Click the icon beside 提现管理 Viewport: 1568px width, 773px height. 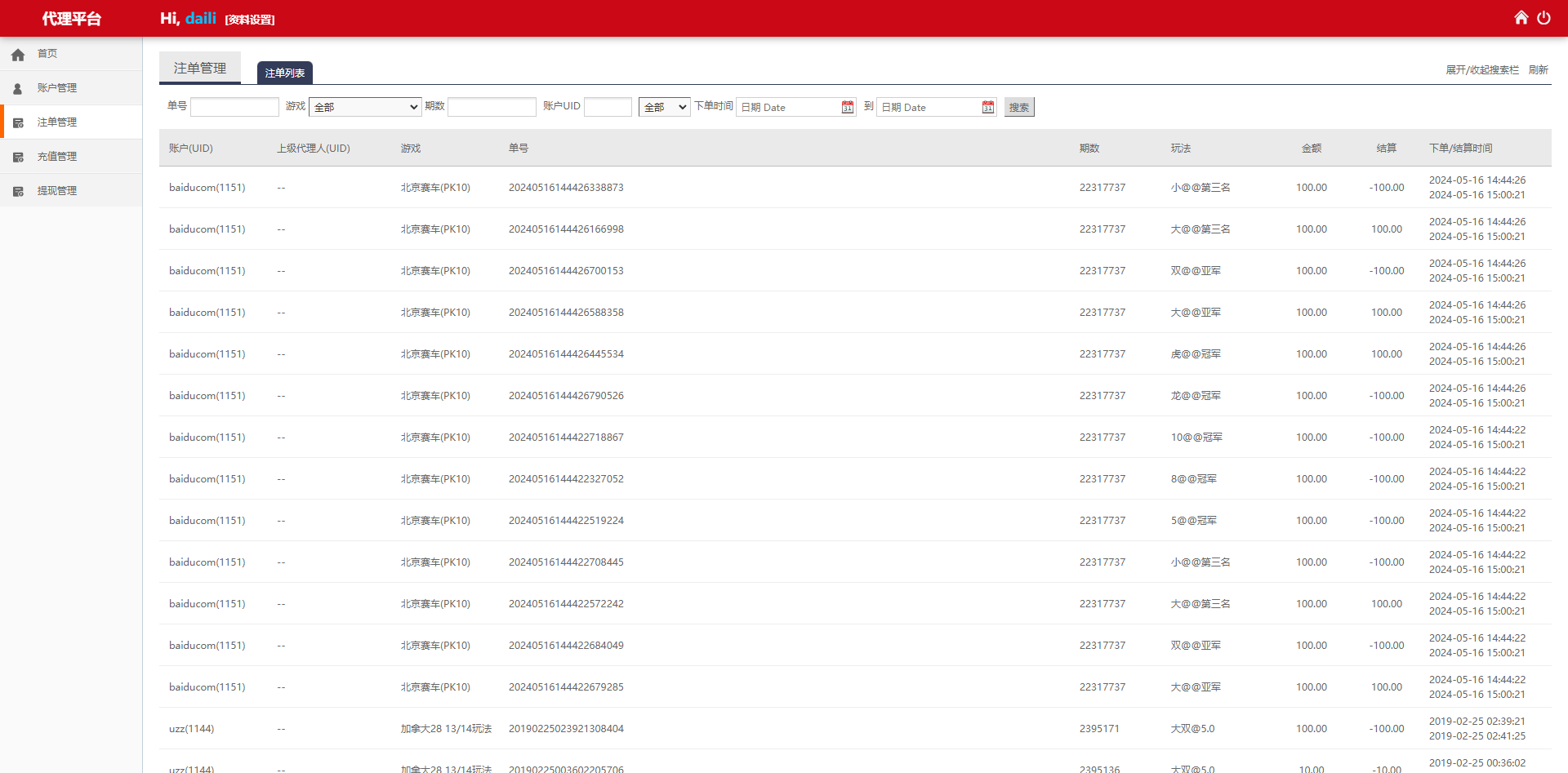(x=18, y=192)
